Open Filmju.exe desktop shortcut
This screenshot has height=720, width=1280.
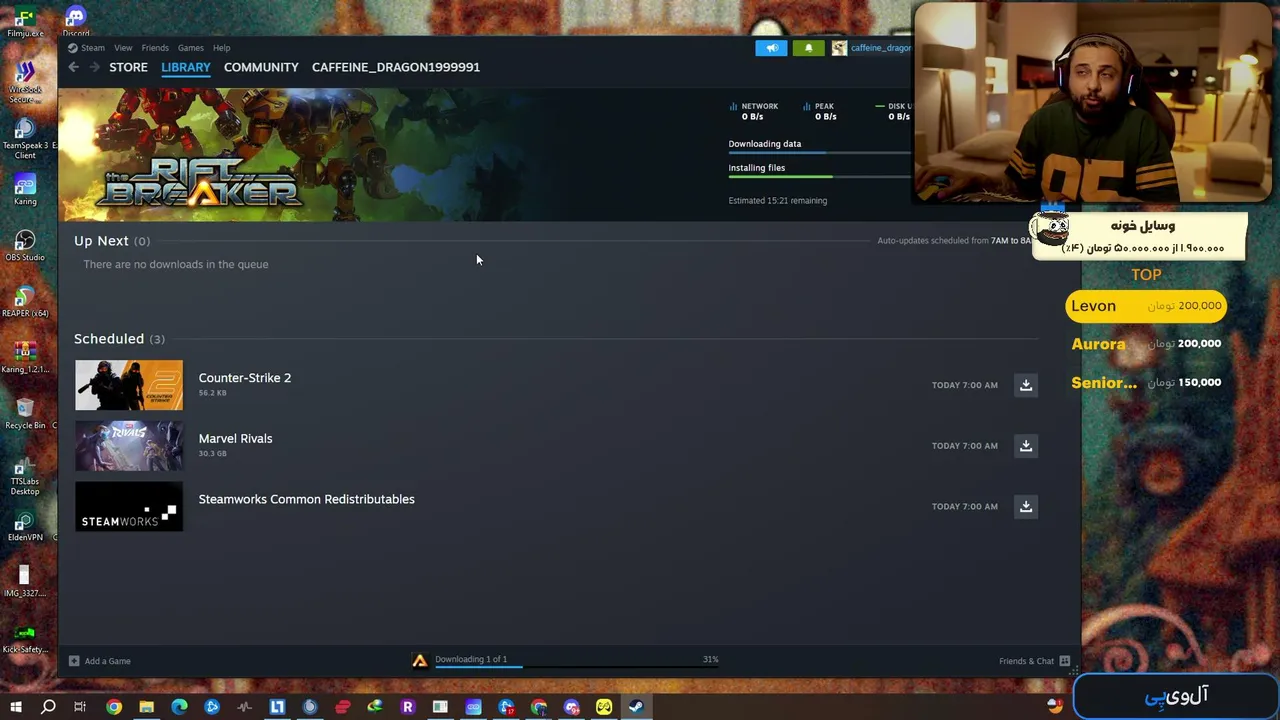25,21
